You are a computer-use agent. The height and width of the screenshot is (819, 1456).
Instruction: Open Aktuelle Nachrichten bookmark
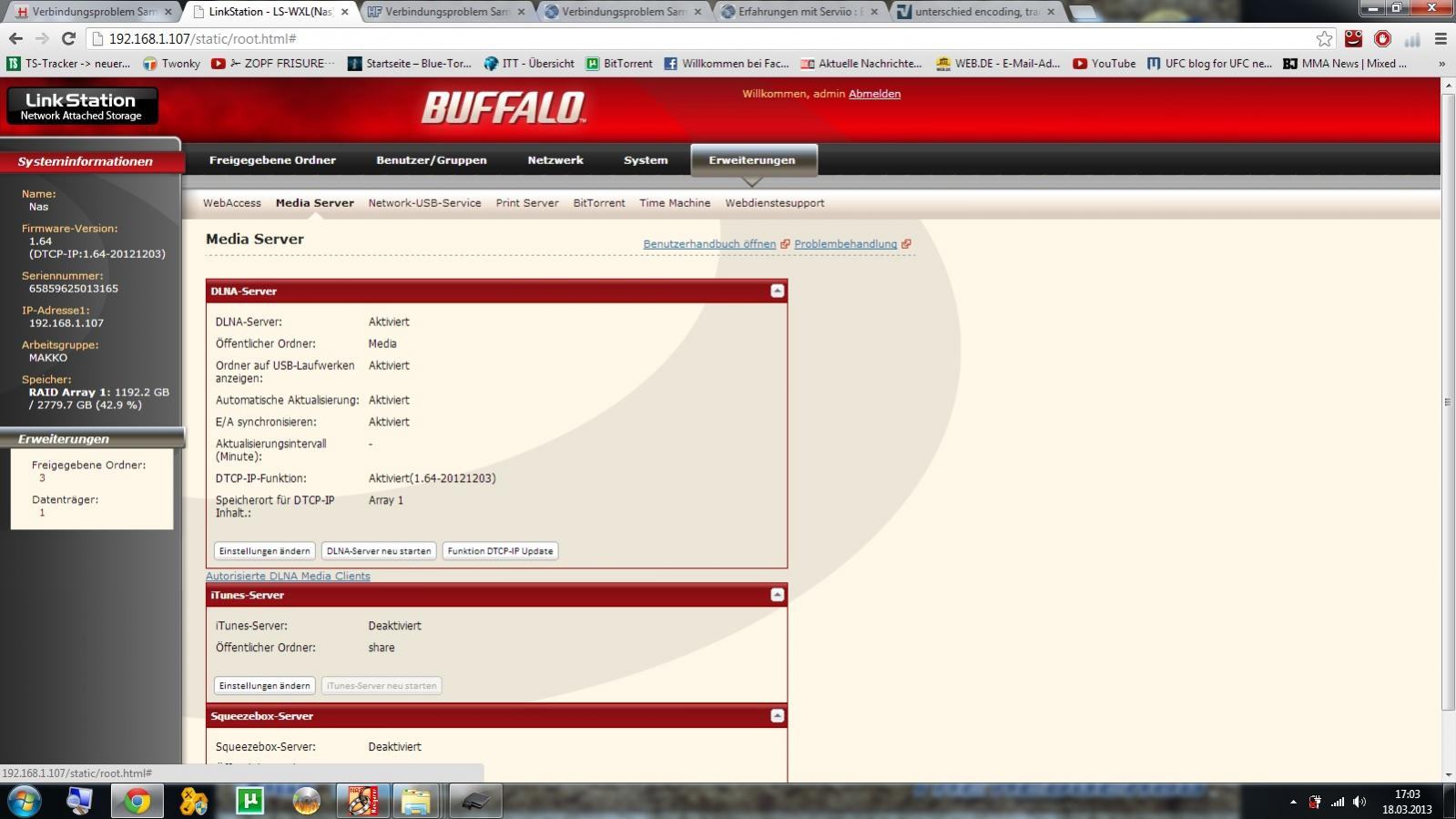[861, 64]
